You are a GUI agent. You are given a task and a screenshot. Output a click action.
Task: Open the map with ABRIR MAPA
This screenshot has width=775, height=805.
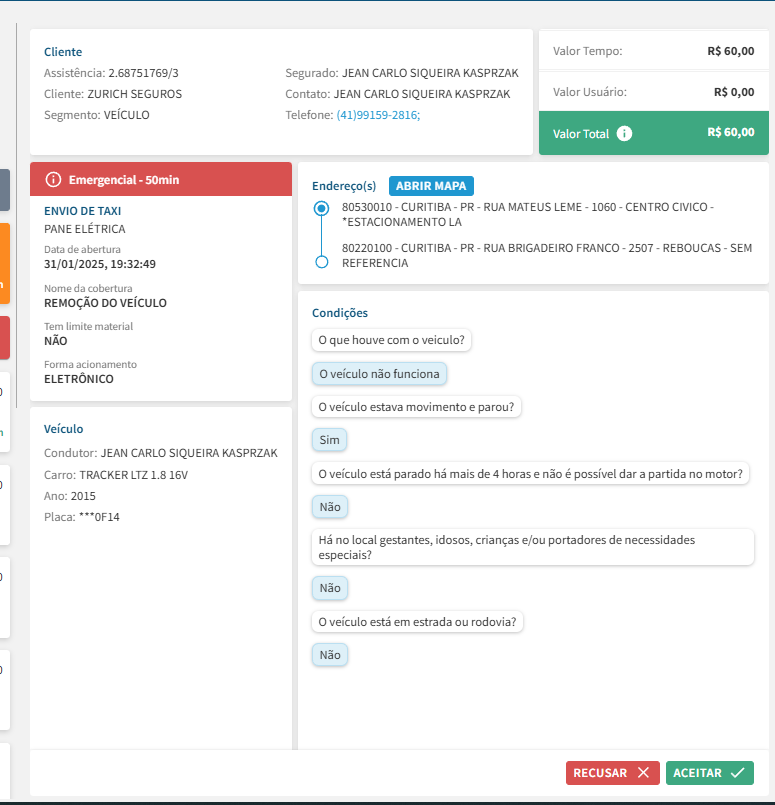pos(431,186)
